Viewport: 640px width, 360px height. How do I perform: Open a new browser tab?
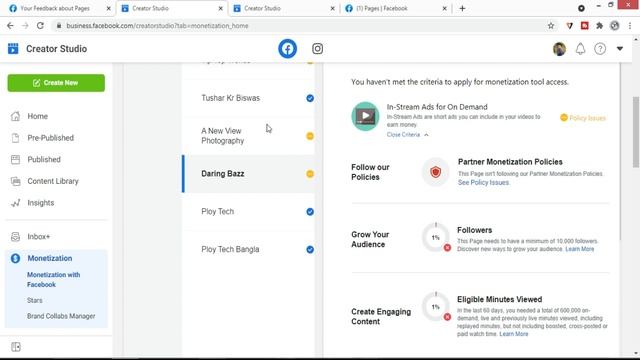point(462,8)
